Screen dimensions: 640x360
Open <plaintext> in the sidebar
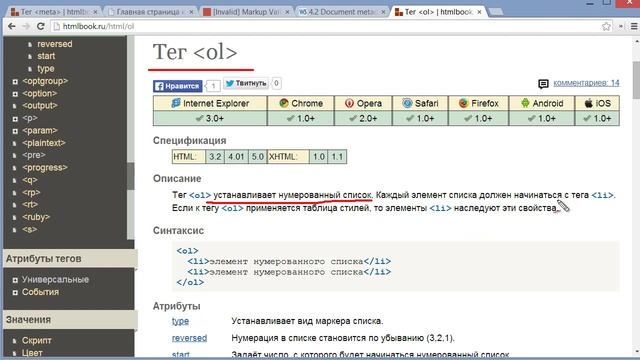point(44,143)
